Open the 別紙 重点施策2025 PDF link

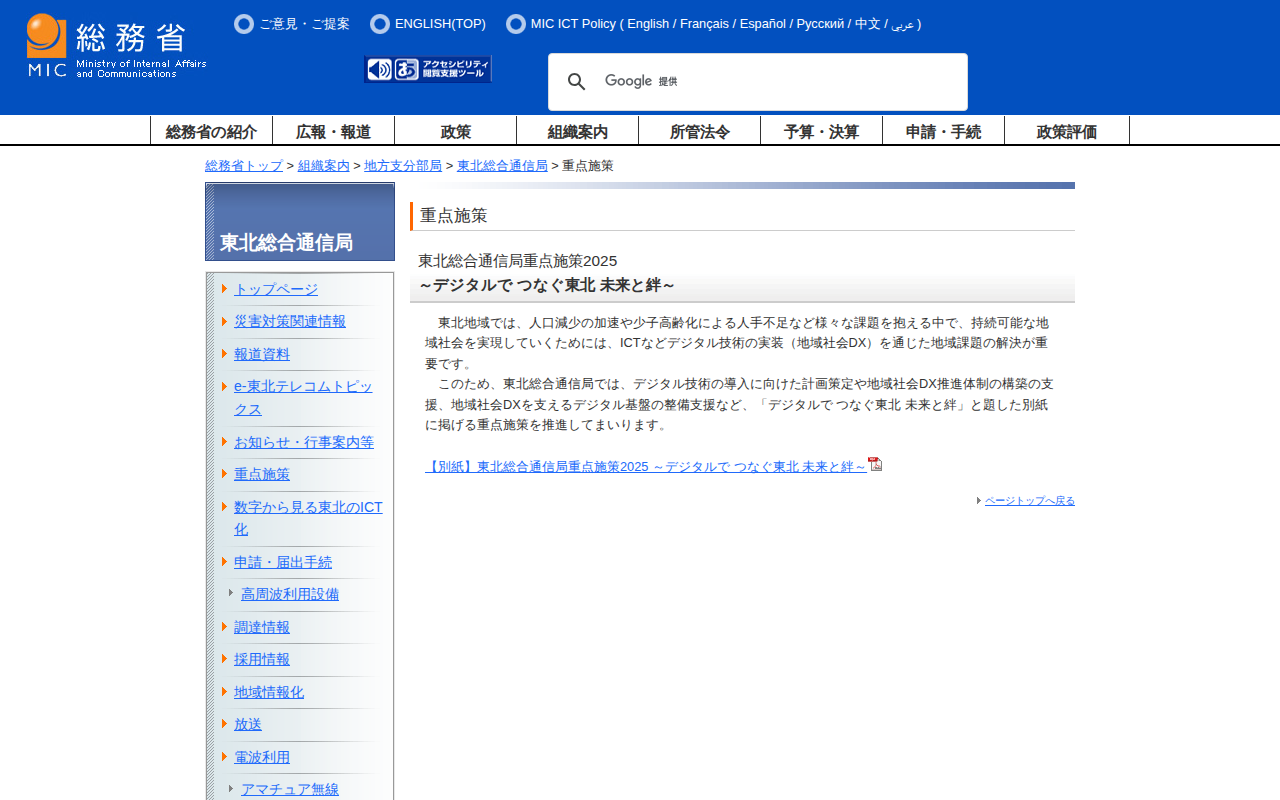645,467
